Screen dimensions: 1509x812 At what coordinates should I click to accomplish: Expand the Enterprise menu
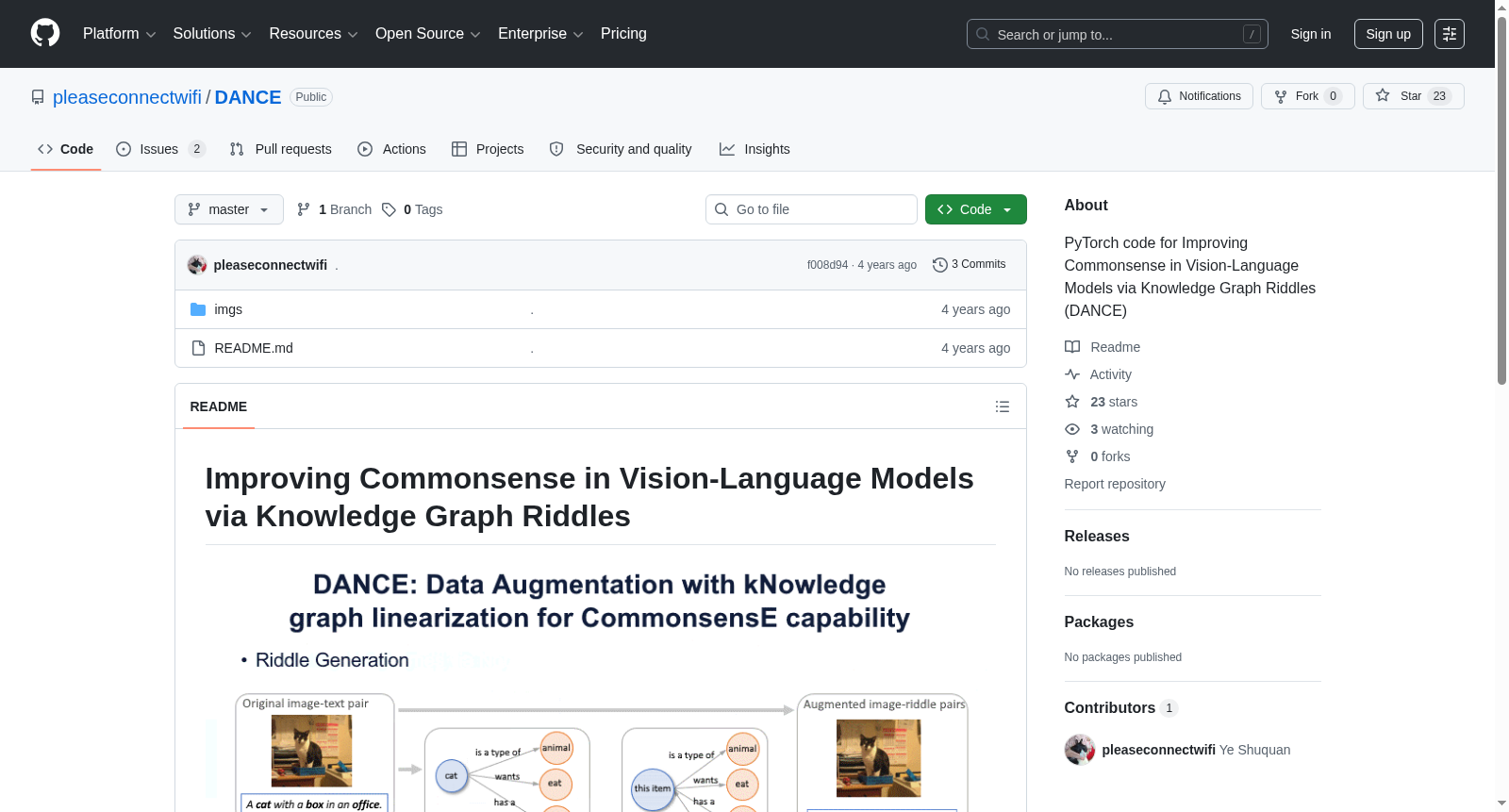pyautogui.click(x=540, y=34)
